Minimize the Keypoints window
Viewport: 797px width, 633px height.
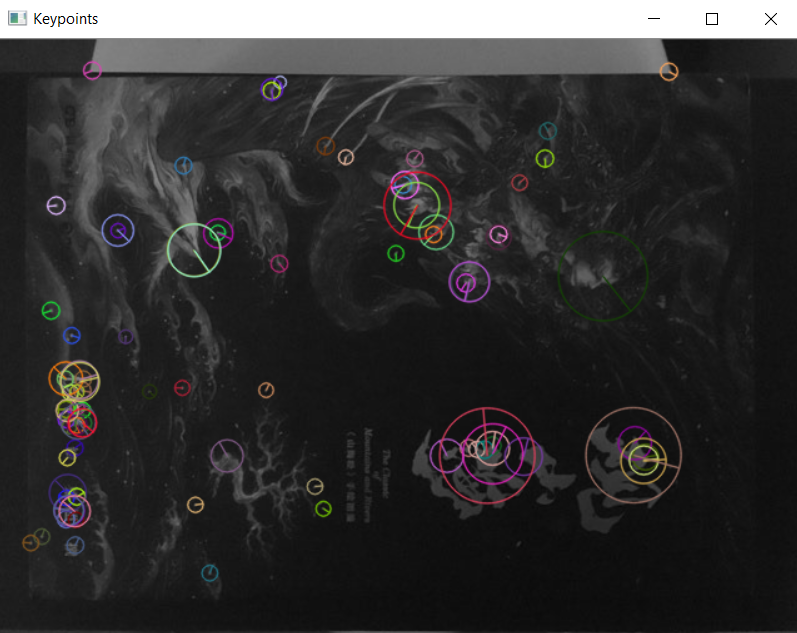(x=654, y=19)
